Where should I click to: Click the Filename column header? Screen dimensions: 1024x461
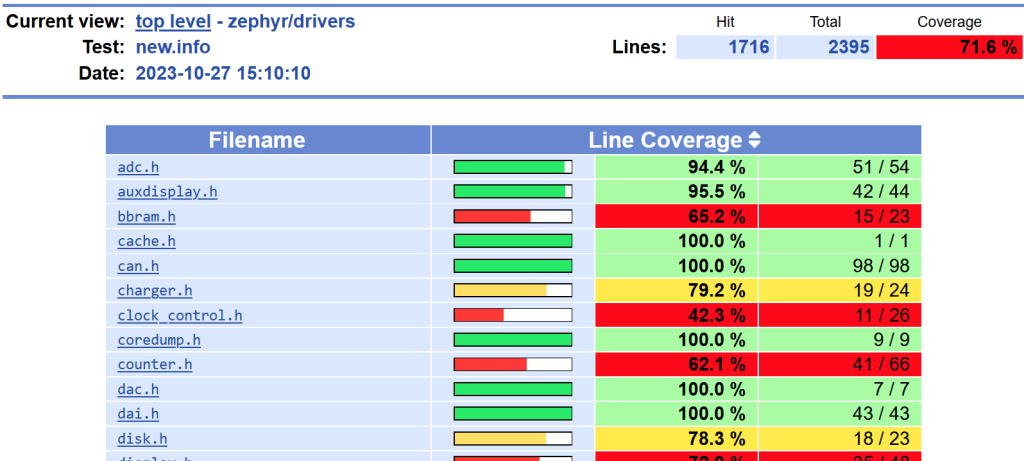point(257,140)
